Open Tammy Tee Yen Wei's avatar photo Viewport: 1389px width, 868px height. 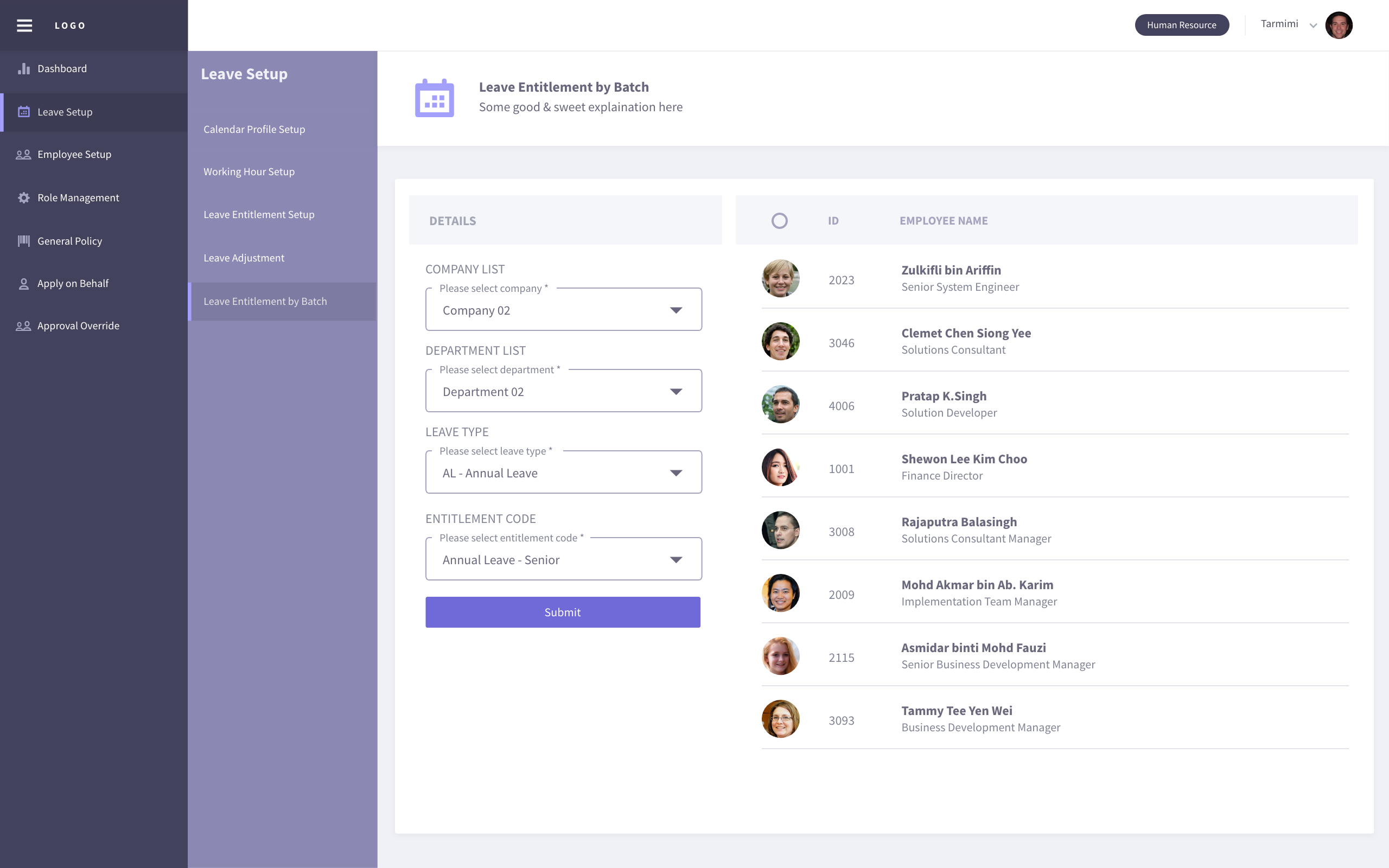tap(781, 719)
